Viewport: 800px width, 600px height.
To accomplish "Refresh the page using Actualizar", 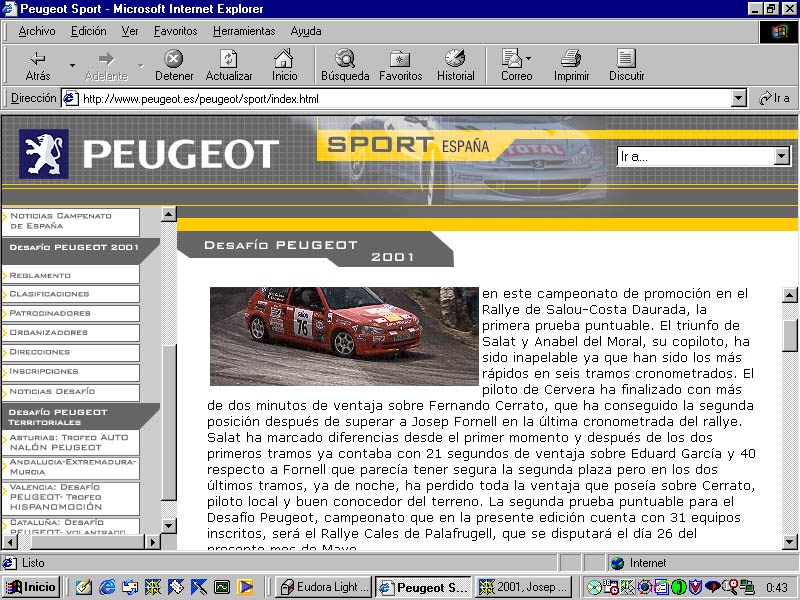I will 229,65.
